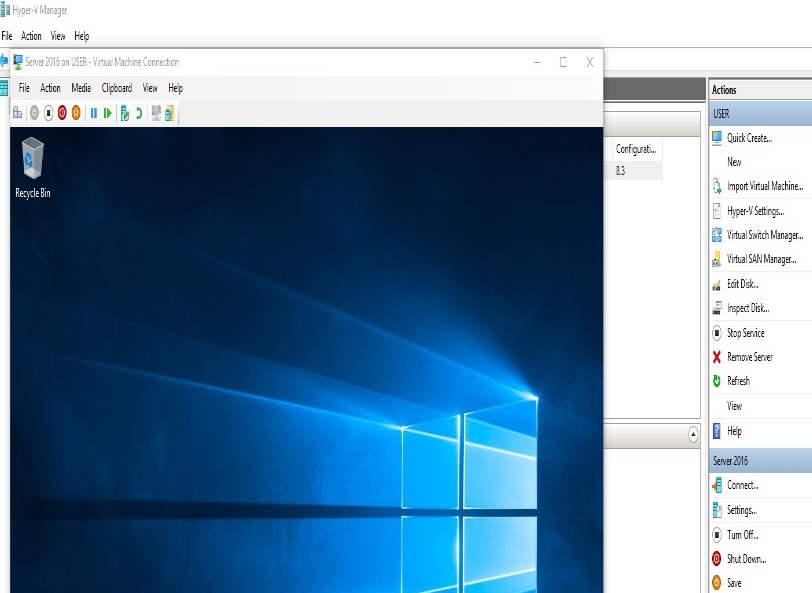Viewport: 812px width, 593px height.
Task: Open File menu in Virtual Machine Connection
Action: (x=24, y=88)
